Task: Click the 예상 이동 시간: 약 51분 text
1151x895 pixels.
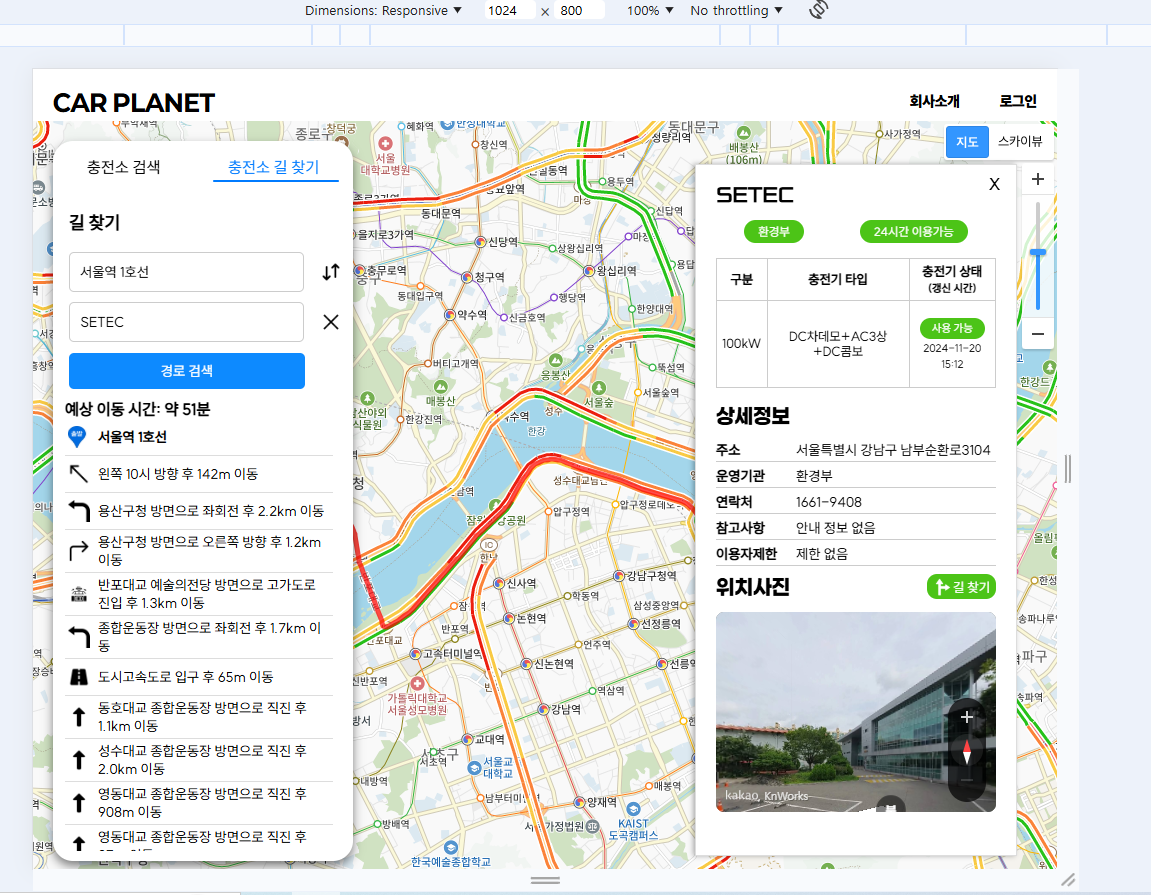Action: [138, 409]
